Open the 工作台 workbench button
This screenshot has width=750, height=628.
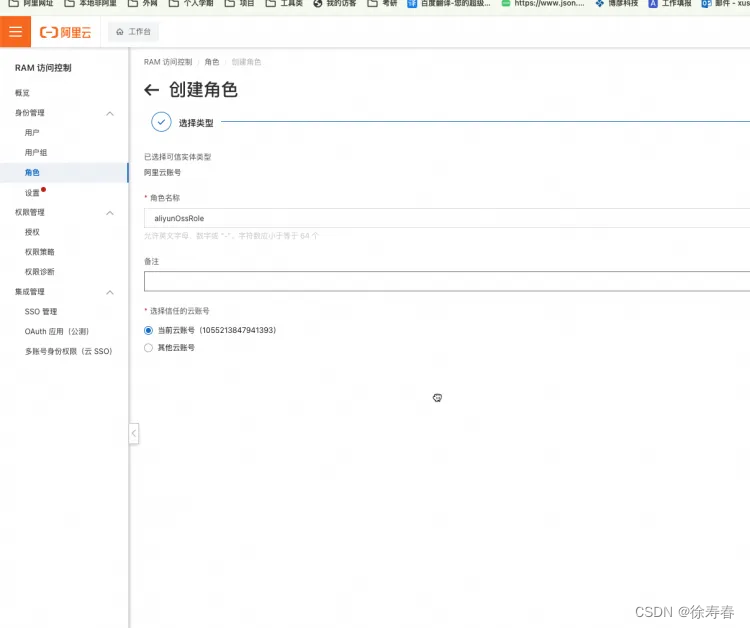click(x=133, y=32)
